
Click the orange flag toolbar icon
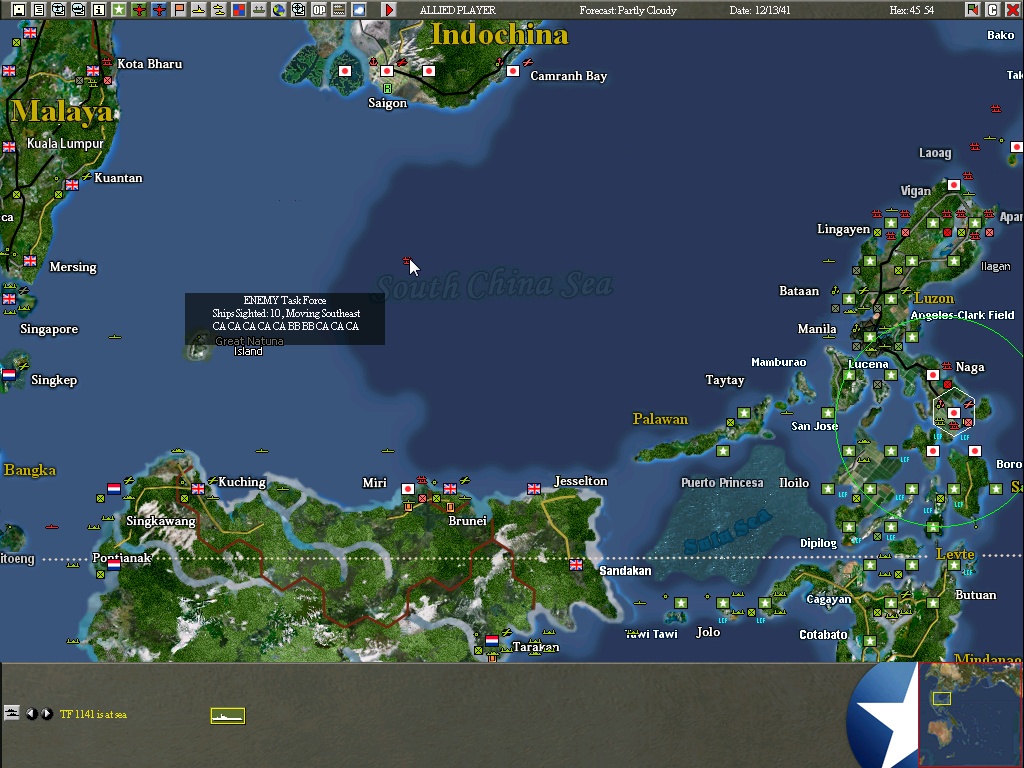pos(179,10)
